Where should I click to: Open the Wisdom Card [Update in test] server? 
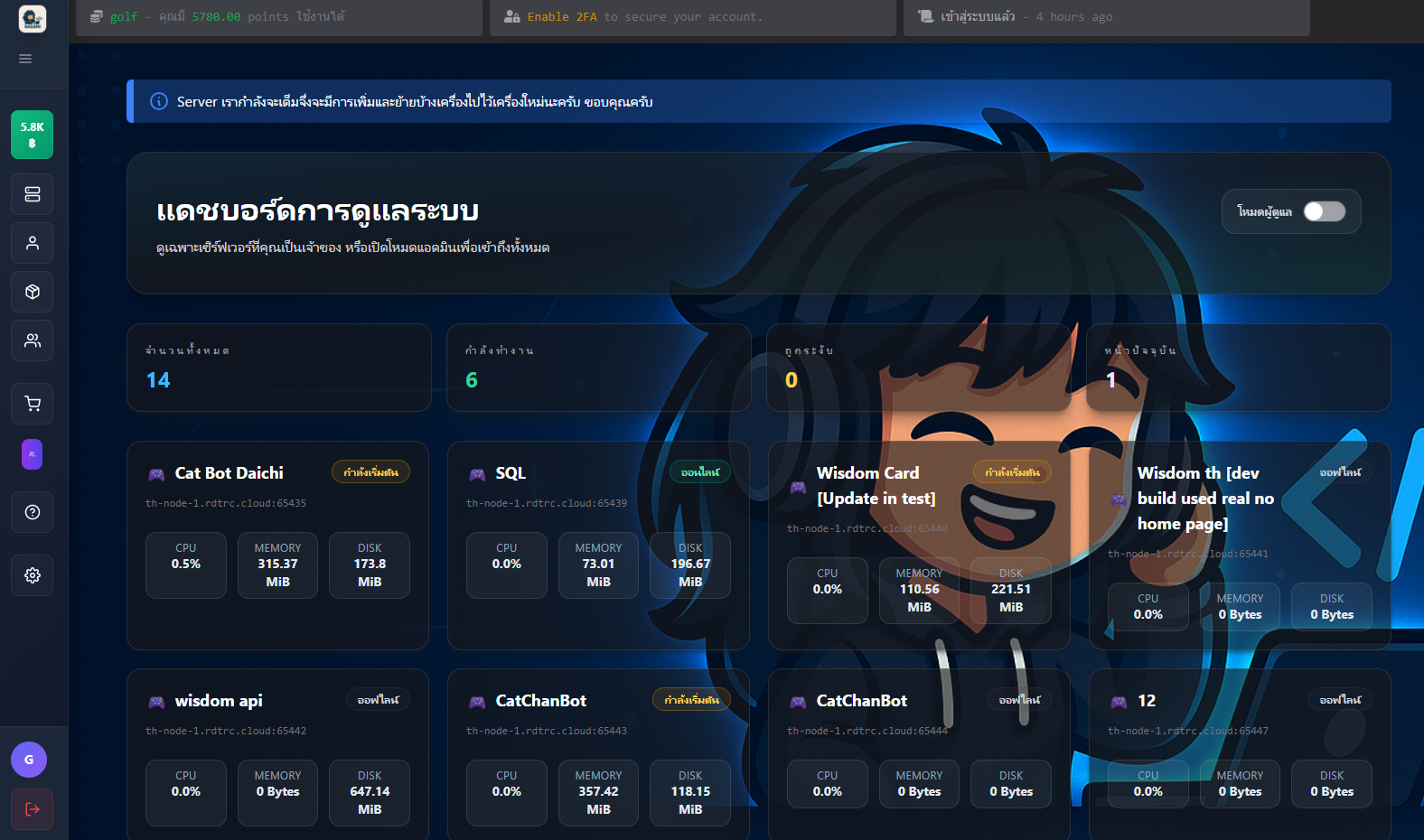coord(875,486)
